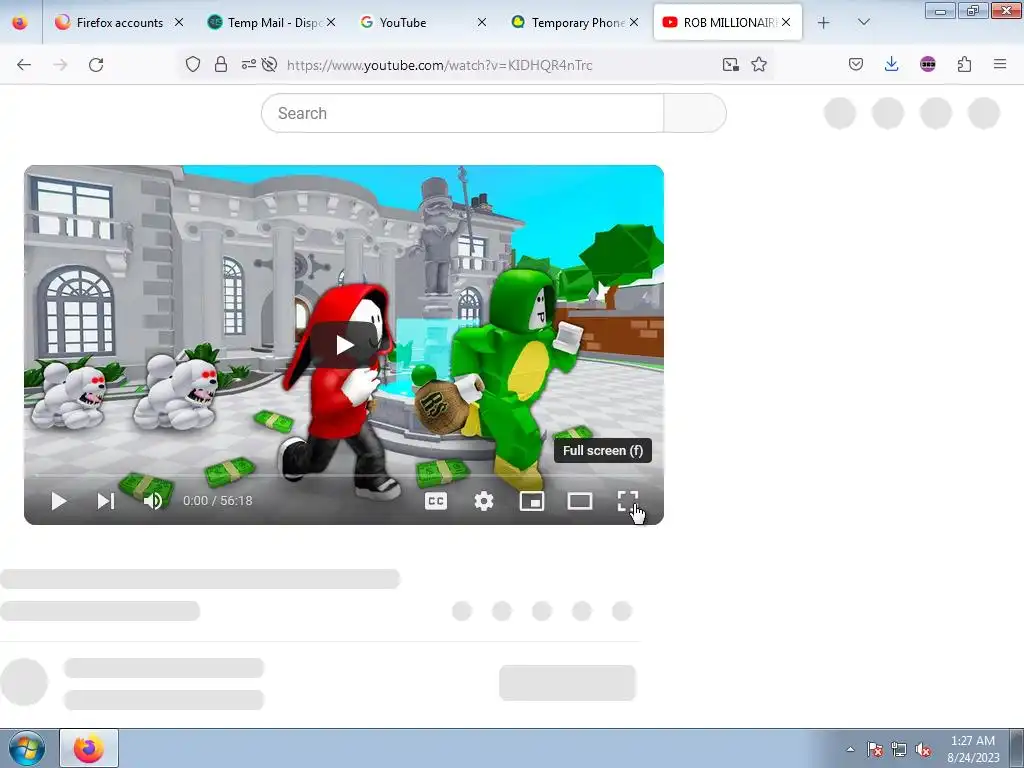
Task: Click the blocked autoplay icon
Action: (269, 64)
